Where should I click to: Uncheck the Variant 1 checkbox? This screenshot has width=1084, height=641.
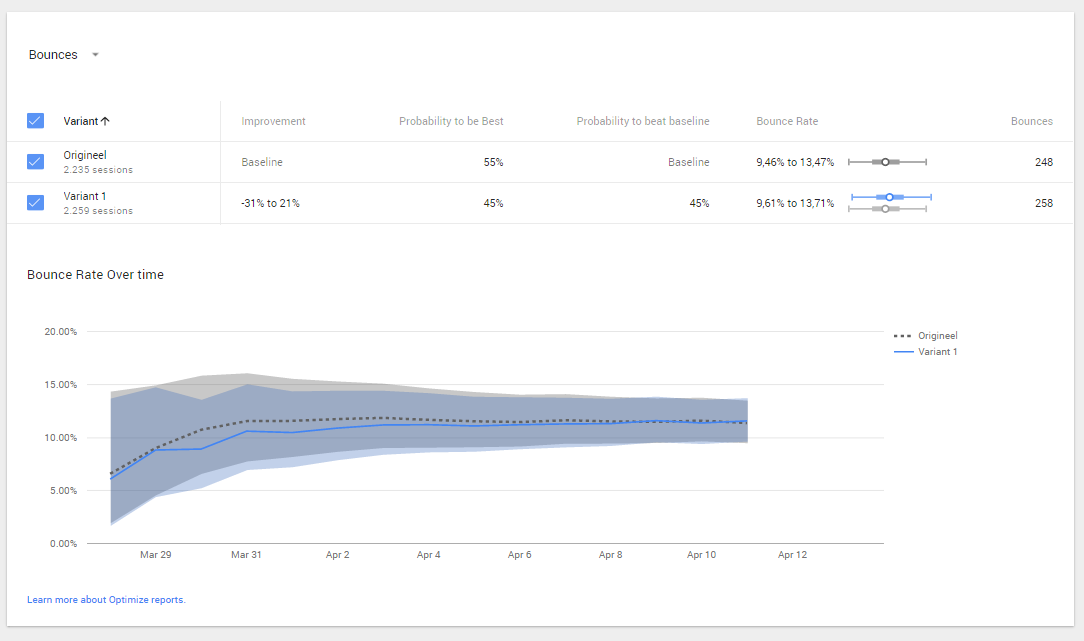coord(35,203)
